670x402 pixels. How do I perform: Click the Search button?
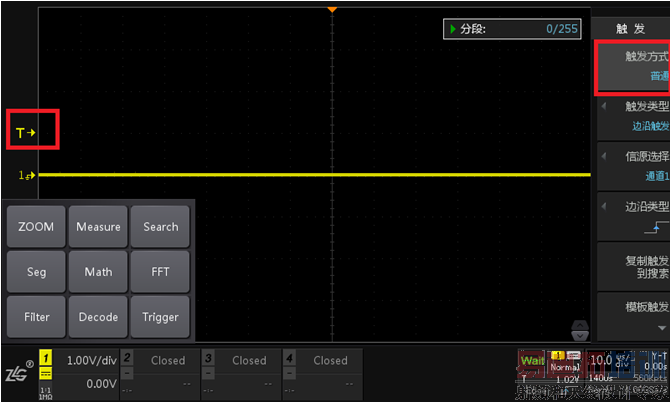(160, 227)
